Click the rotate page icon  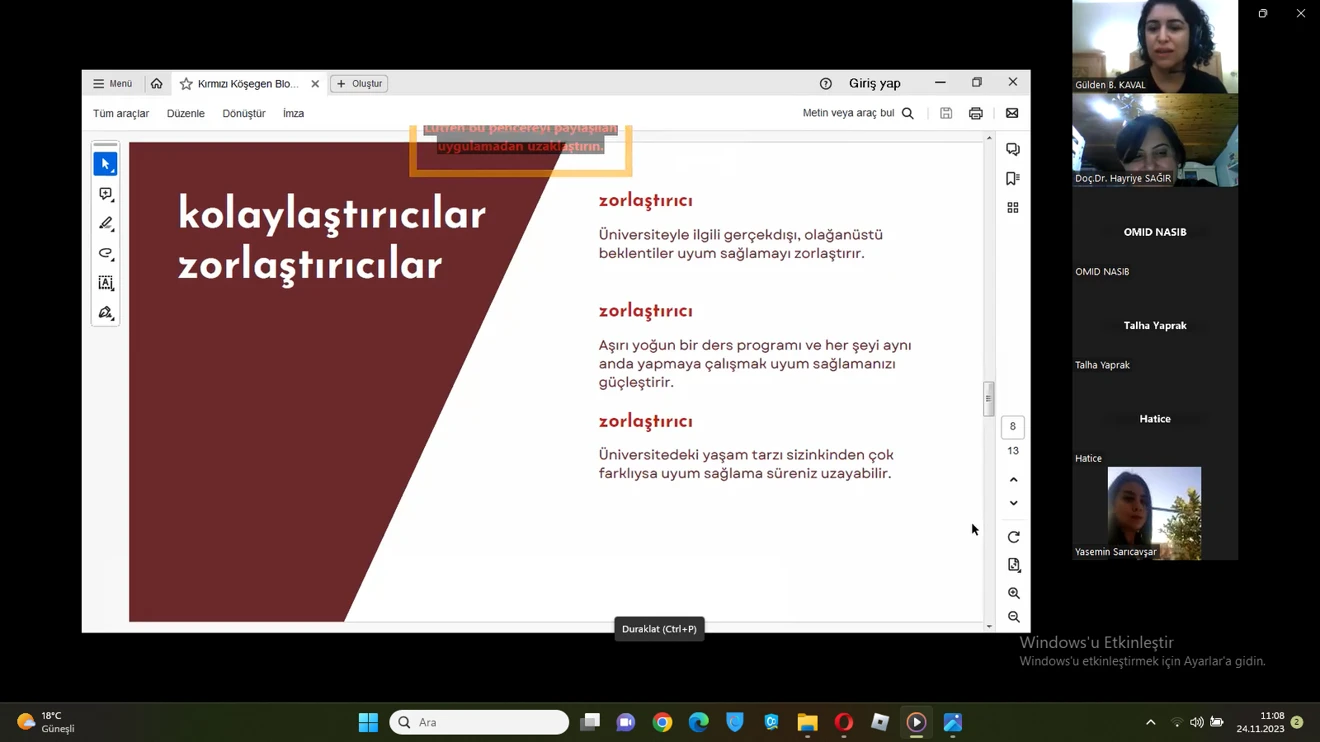[x=1013, y=537]
